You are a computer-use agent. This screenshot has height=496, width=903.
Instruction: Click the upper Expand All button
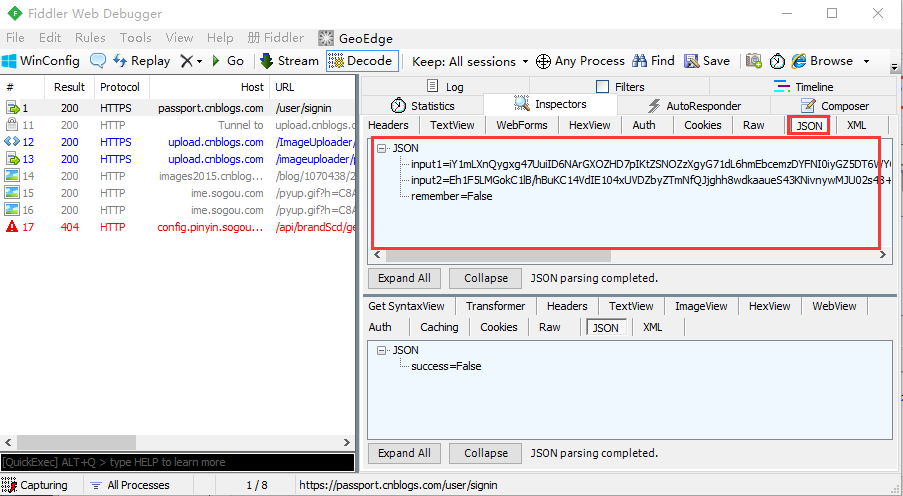(x=404, y=278)
